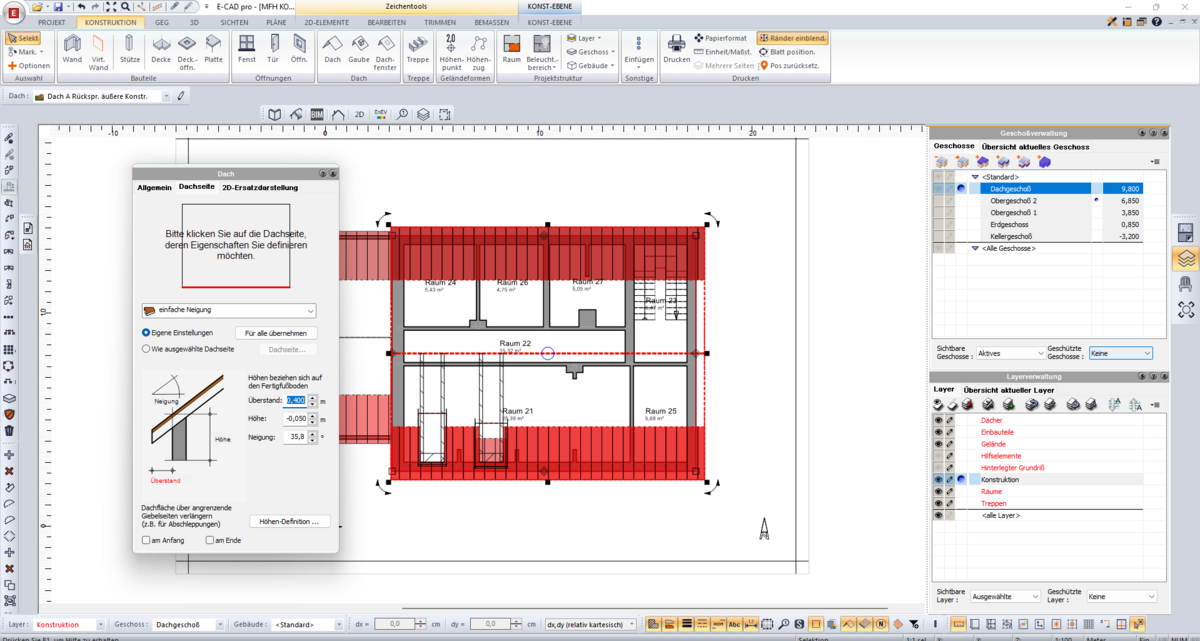This screenshot has width=1200, height=641.
Task: Open Geschützte Layer dropdown
Action: pyautogui.click(x=1122, y=596)
